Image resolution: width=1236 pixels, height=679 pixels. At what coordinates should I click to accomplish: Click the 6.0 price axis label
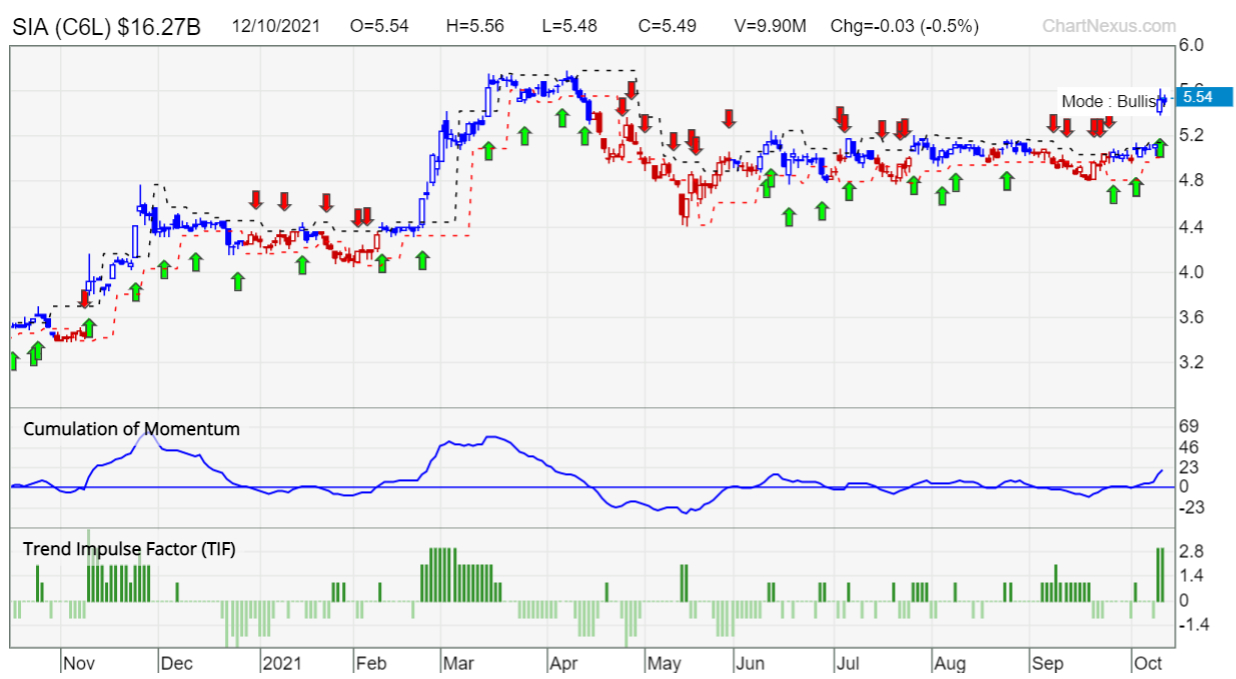tap(1193, 44)
